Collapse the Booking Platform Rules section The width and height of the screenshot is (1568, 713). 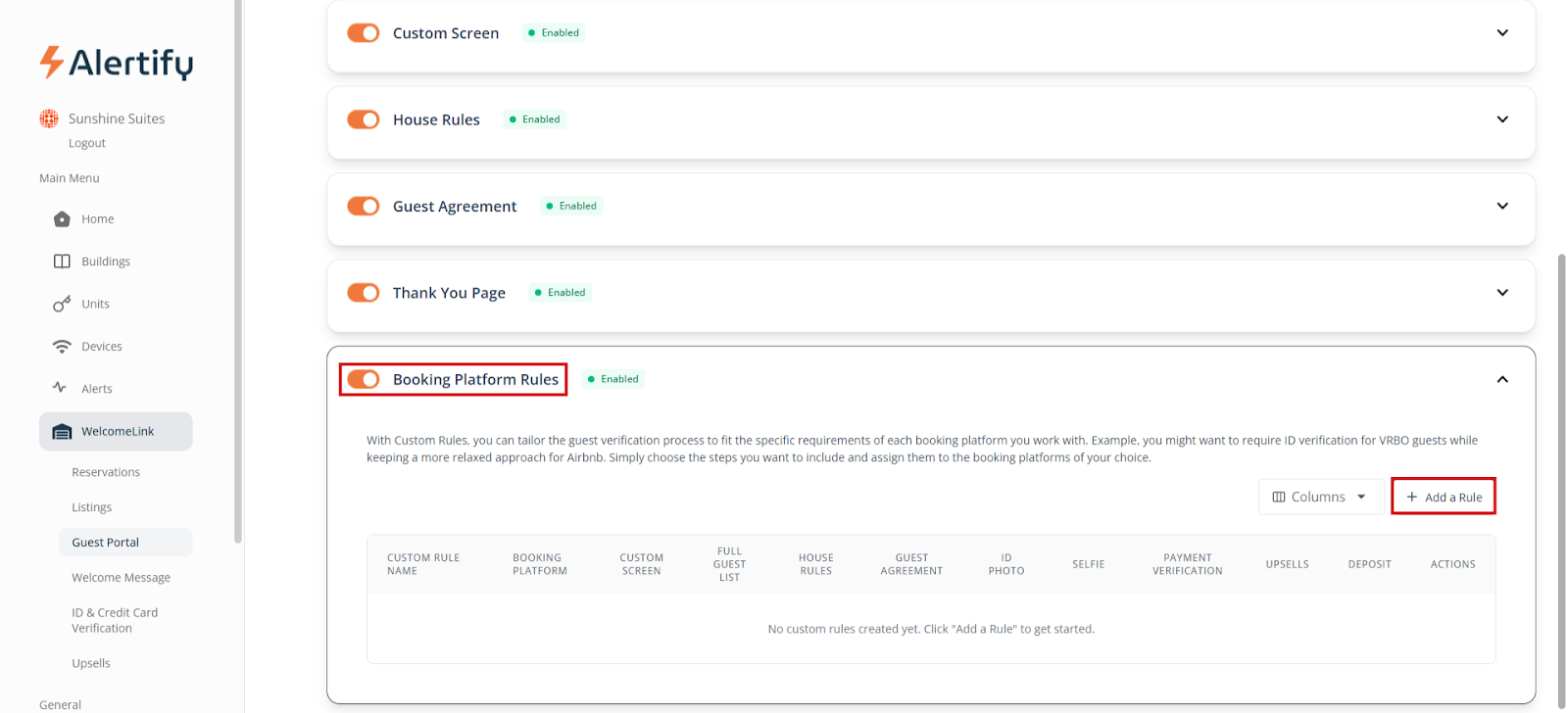point(1501,379)
